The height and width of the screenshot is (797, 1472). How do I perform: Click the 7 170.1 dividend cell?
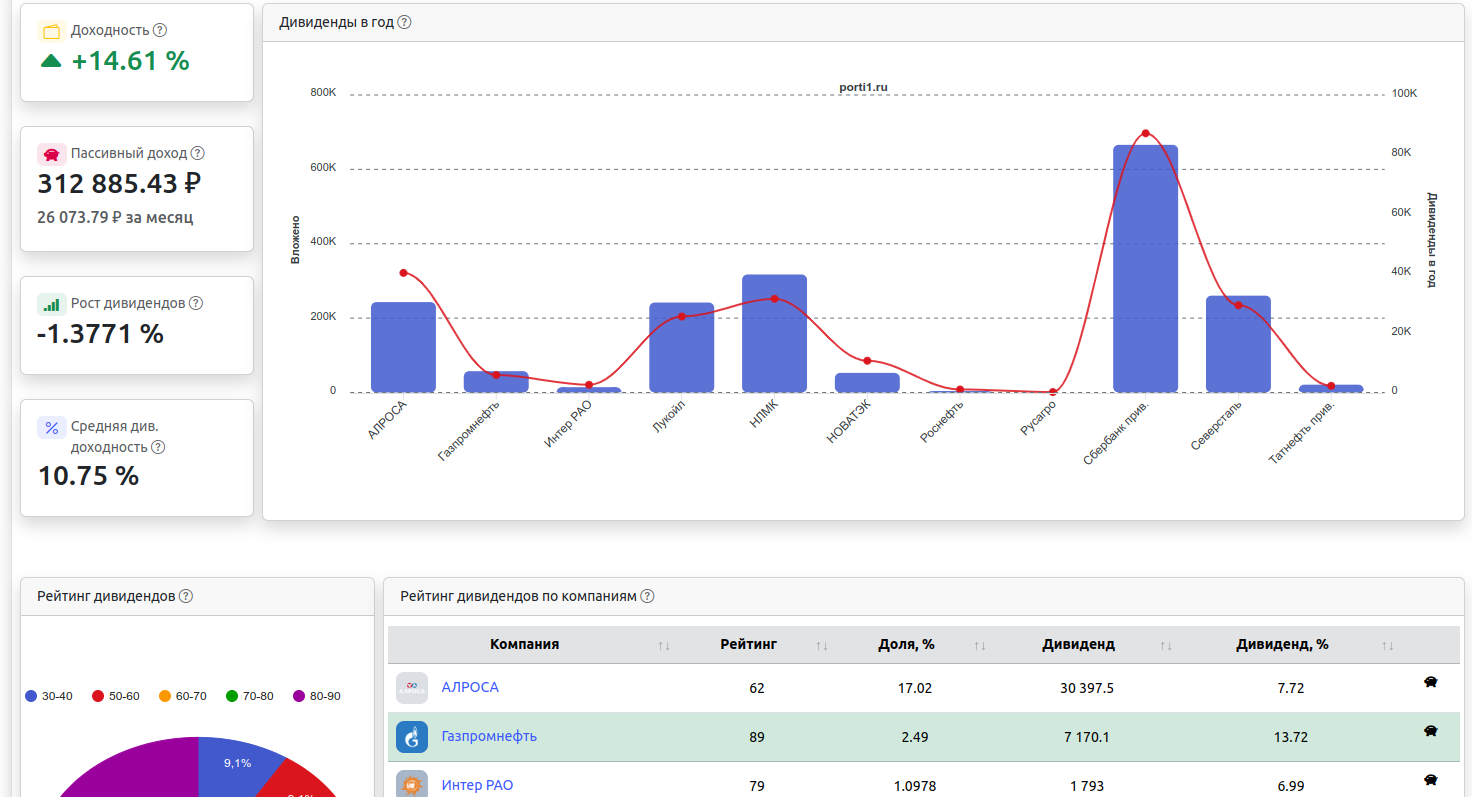[x=1089, y=737]
